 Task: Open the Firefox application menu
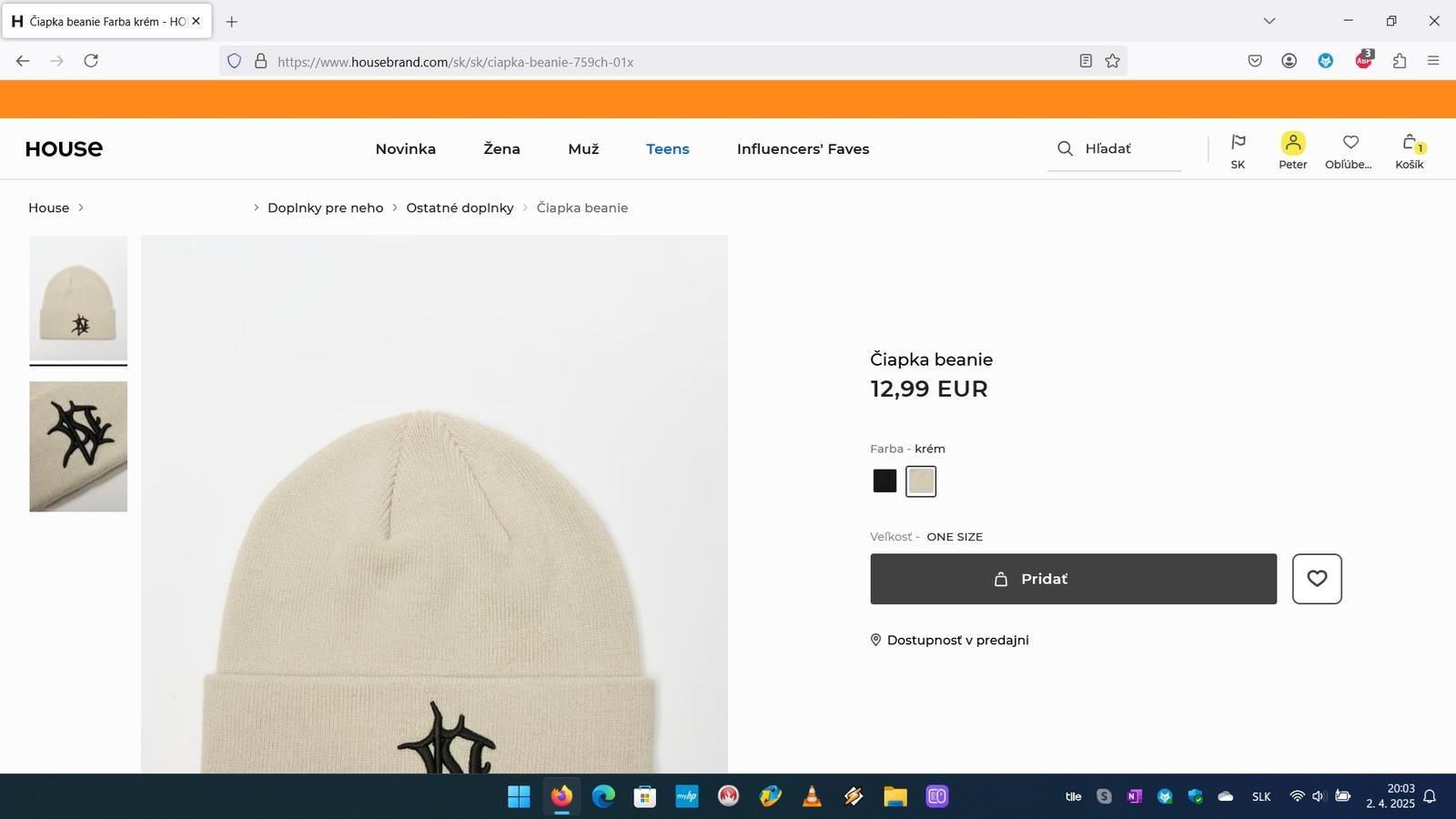[1433, 61]
